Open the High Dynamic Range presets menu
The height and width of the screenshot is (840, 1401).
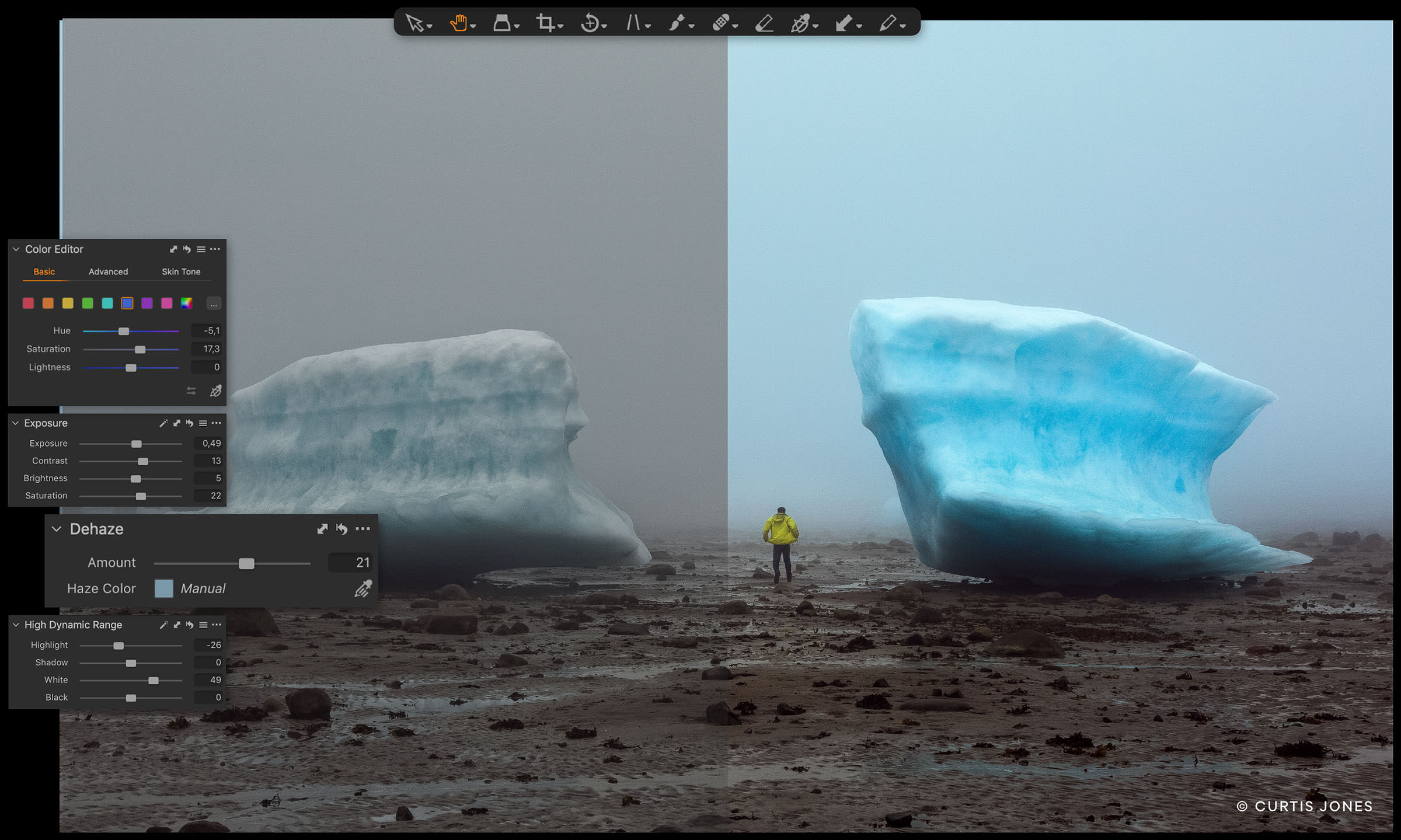pos(203,625)
